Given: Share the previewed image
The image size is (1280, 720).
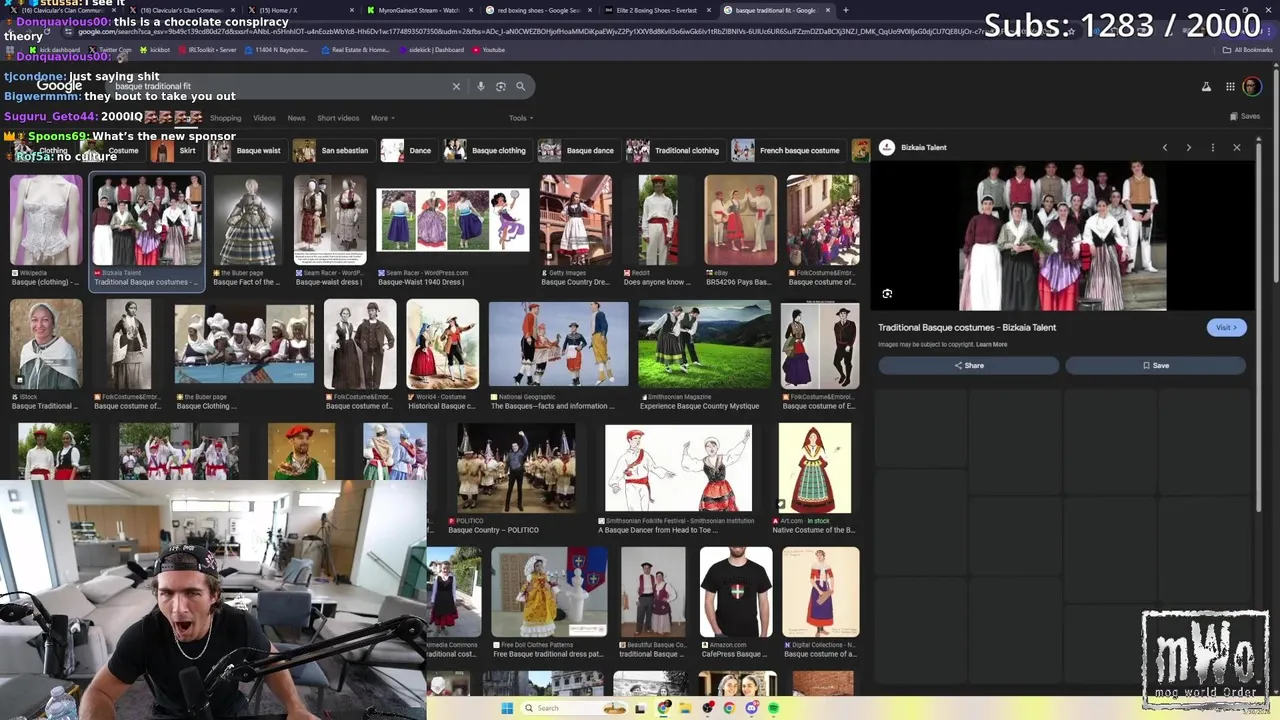Looking at the screenshot, I should click(x=968, y=365).
